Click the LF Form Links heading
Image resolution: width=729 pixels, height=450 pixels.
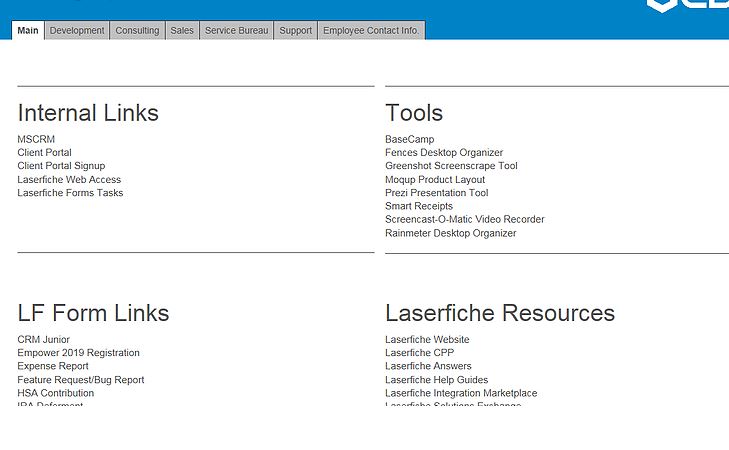93,313
